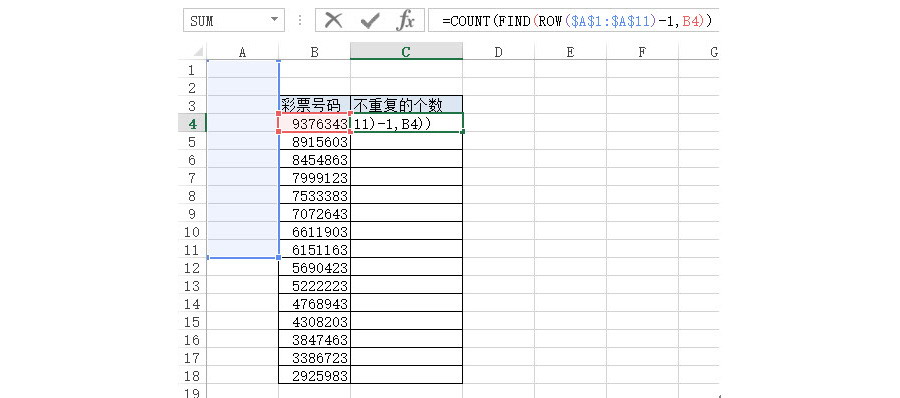Select column B header
Screen dimensions: 900x398
pyautogui.click(x=315, y=52)
